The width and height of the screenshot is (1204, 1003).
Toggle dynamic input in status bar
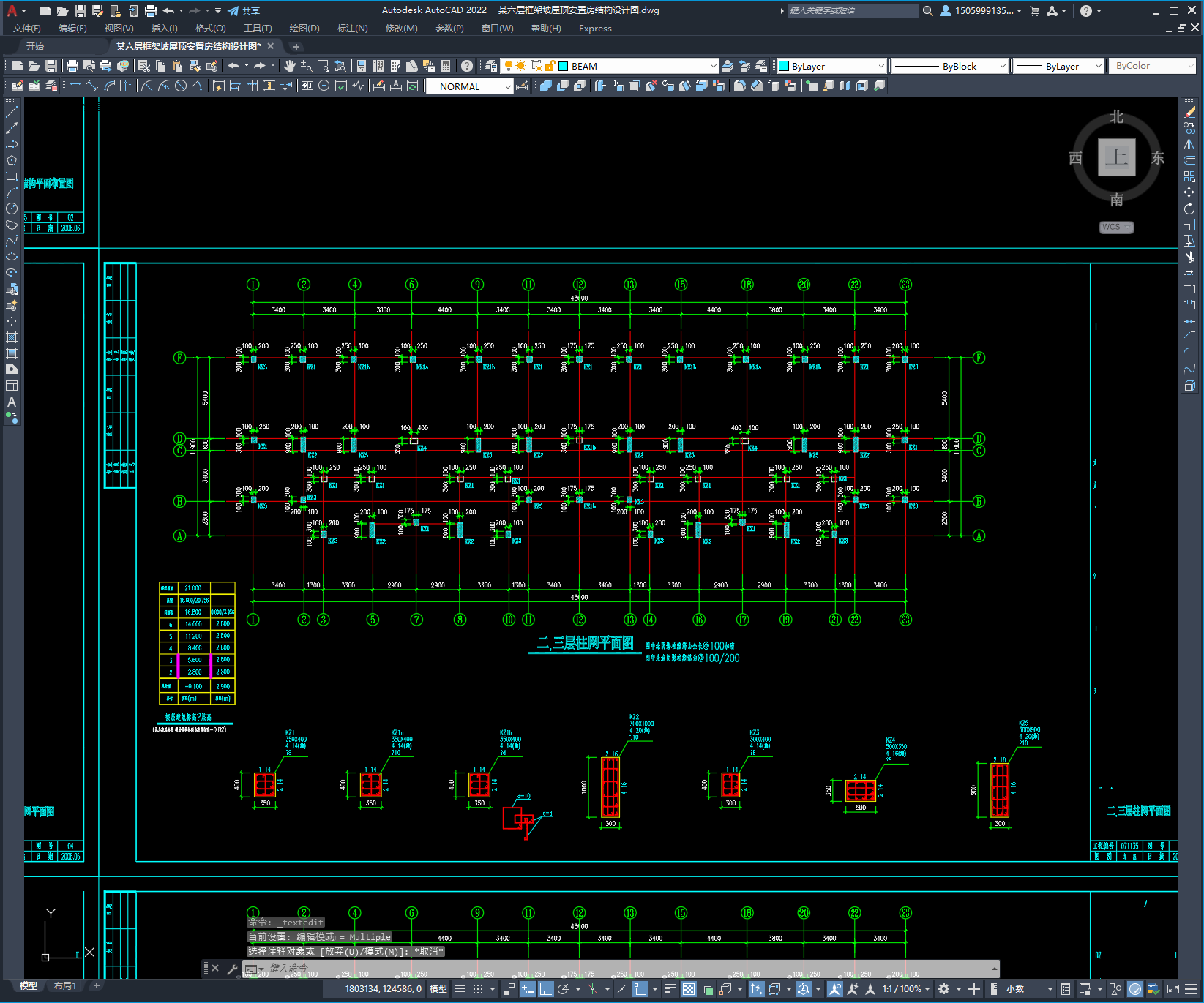coord(528,989)
